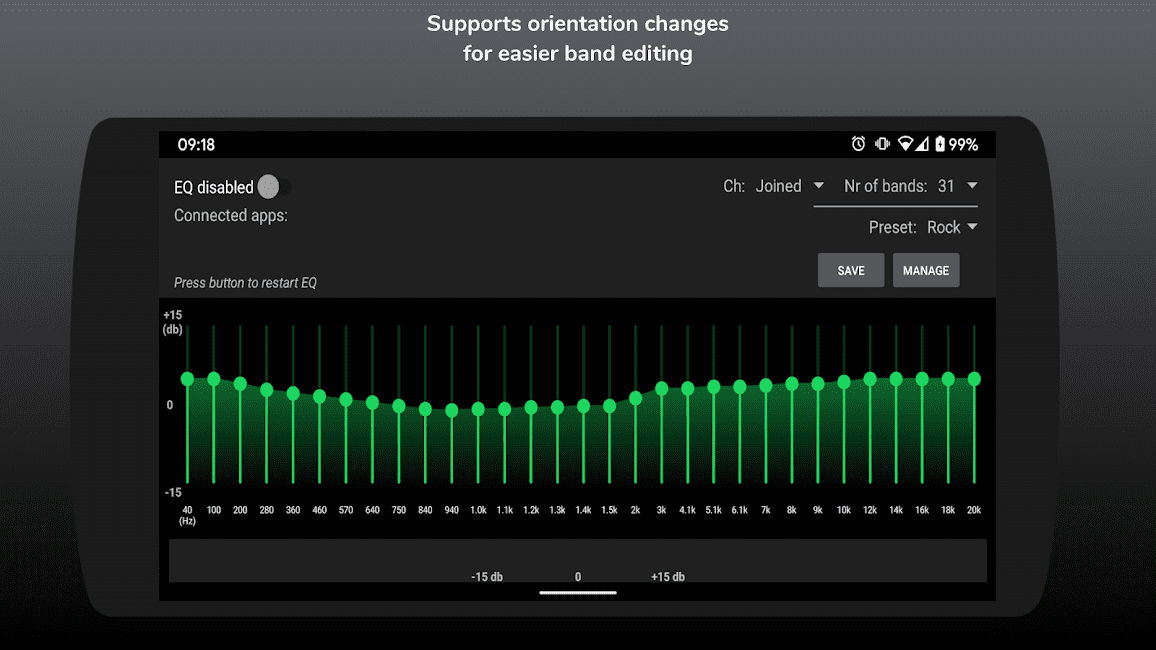
Task: Toggle the EQ disabled switch
Action: click(x=273, y=187)
